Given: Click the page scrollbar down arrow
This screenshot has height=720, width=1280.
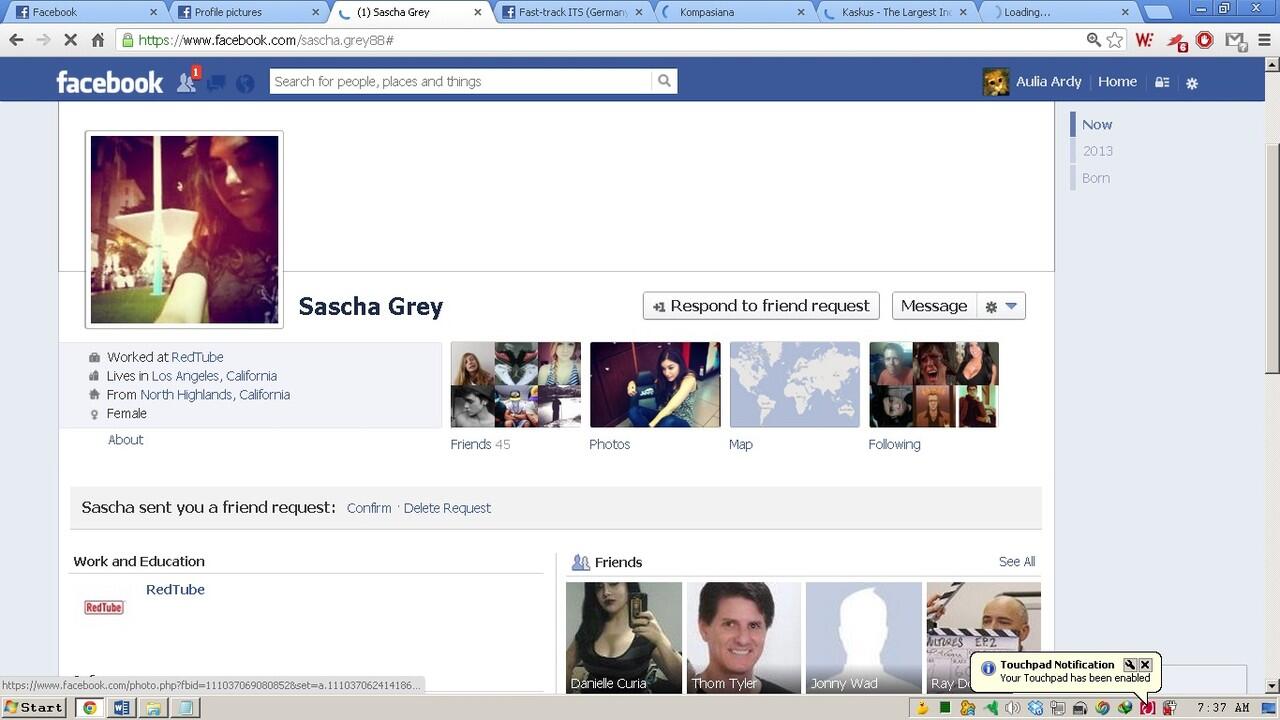Looking at the screenshot, I should click(x=1272, y=687).
